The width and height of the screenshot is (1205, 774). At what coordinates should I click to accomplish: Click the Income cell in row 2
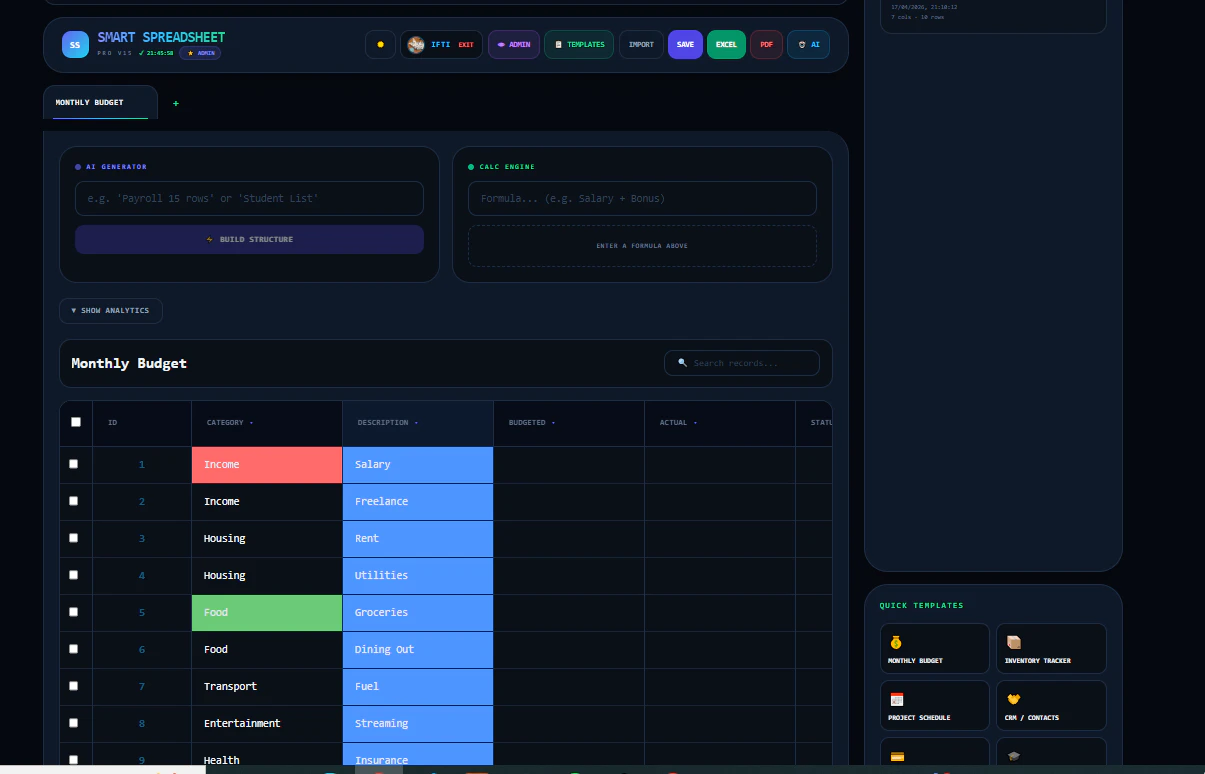(x=267, y=502)
